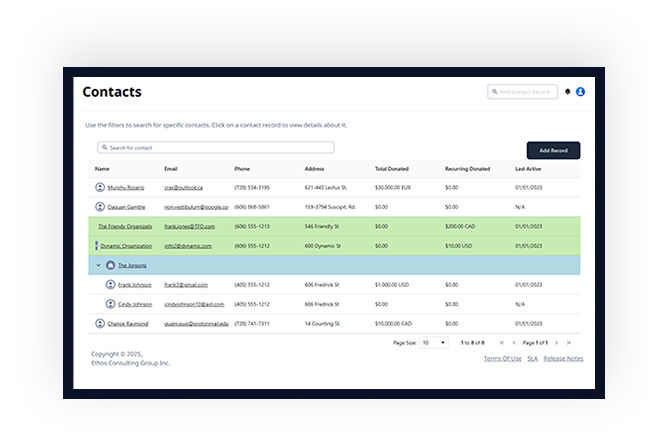
Task: Click the person icon beside Cindy Johnson
Action: [110, 304]
